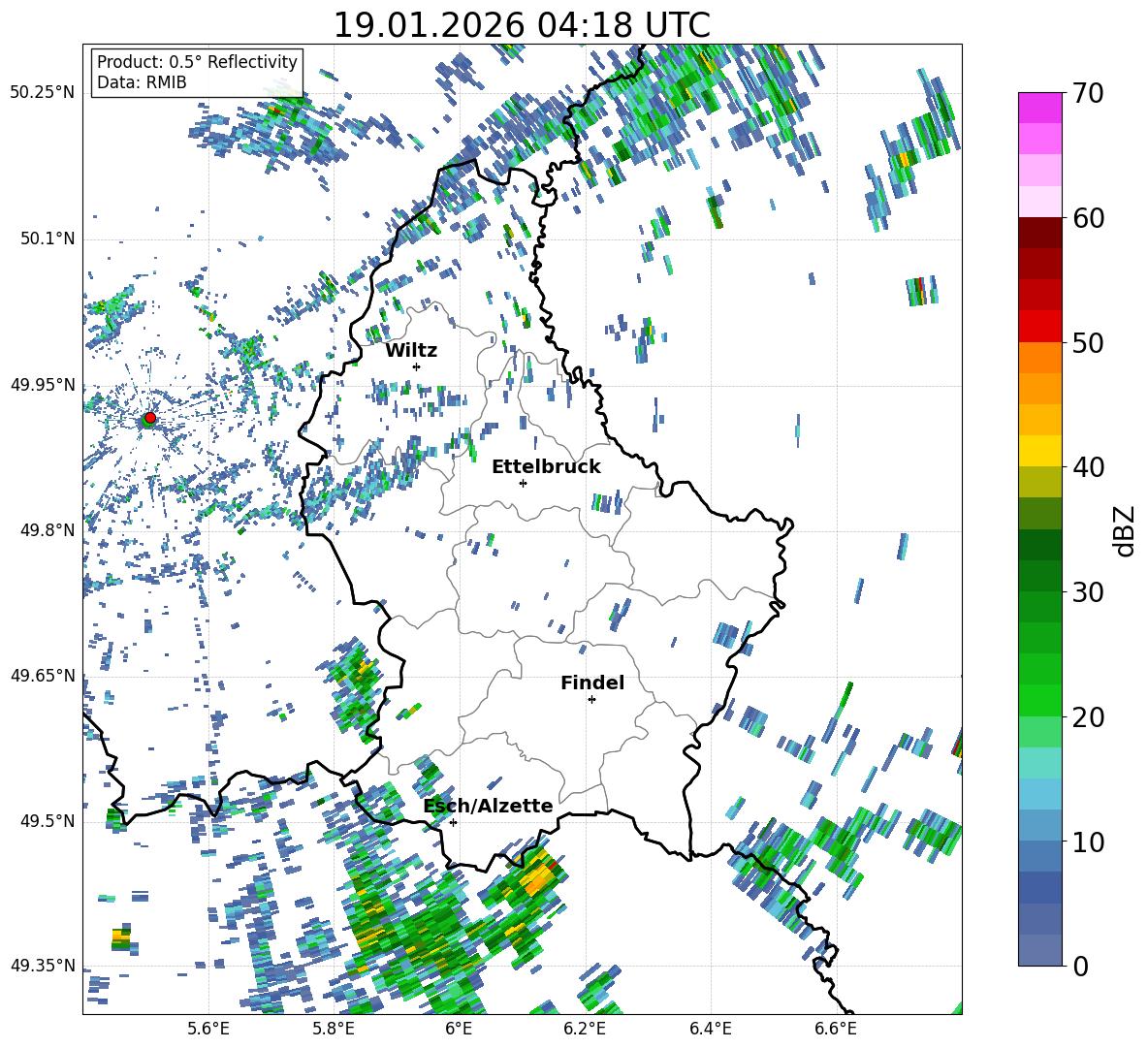Click the 5.6°E longitude label

tap(208, 1029)
